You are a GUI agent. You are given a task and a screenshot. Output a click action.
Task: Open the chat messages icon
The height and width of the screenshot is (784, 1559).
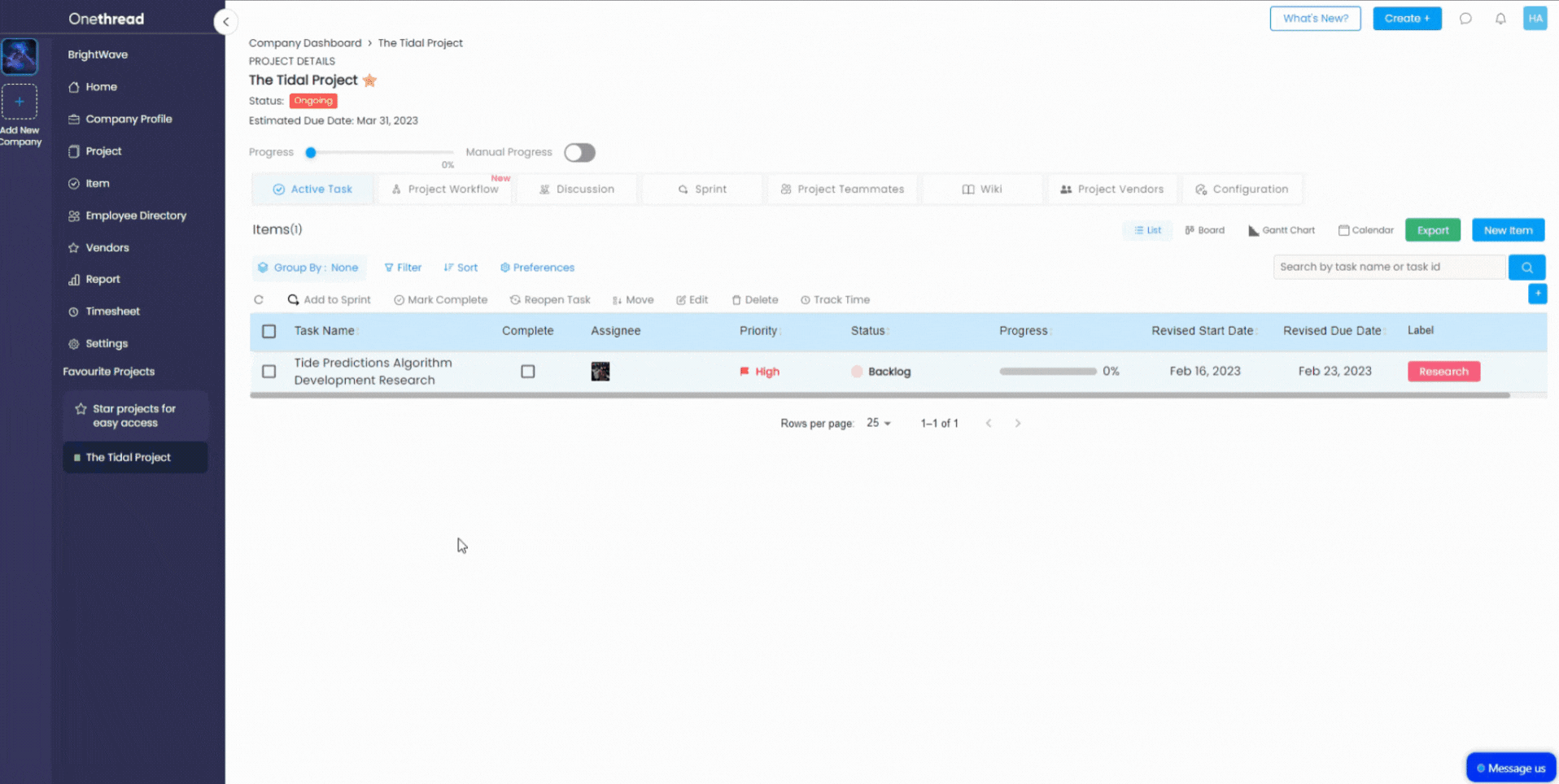point(1465,19)
